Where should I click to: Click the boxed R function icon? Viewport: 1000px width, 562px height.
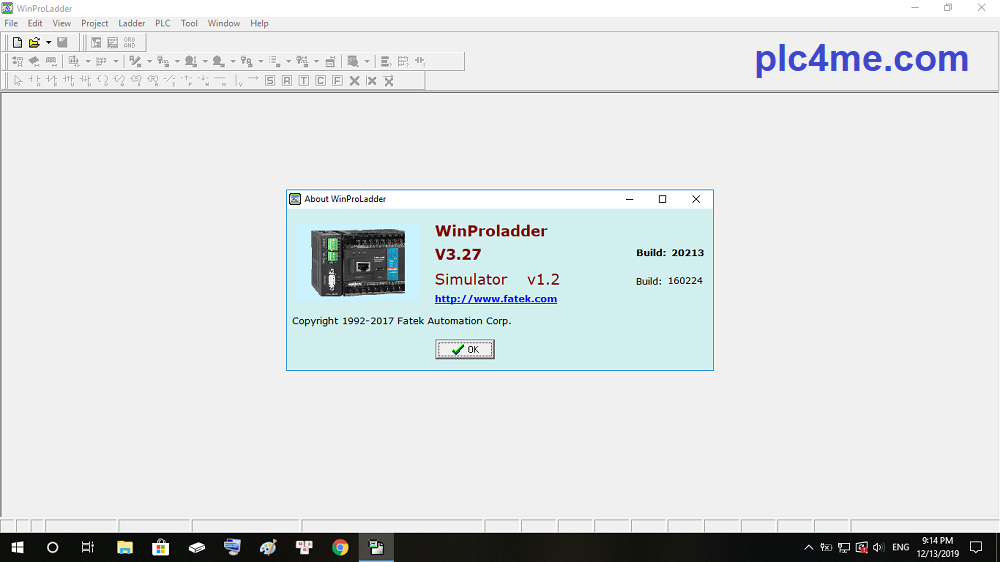coord(287,80)
